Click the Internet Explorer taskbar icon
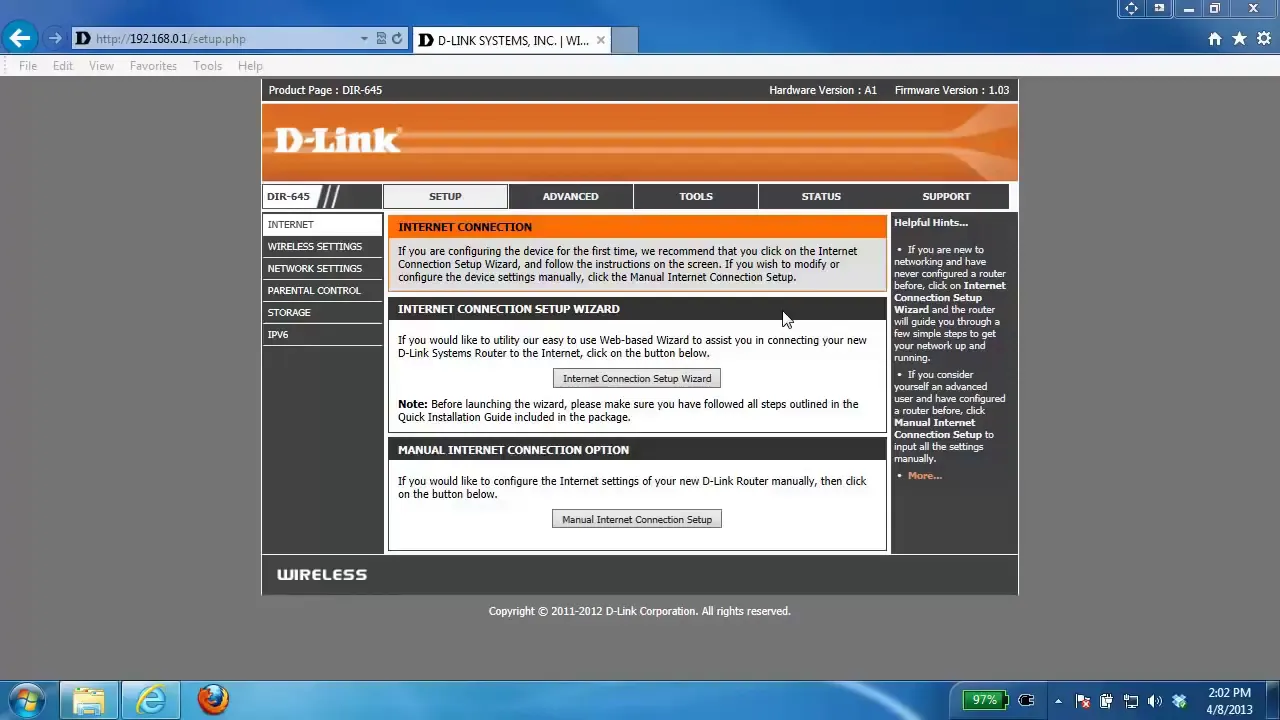Image resolution: width=1280 pixels, height=720 pixels. [x=151, y=700]
